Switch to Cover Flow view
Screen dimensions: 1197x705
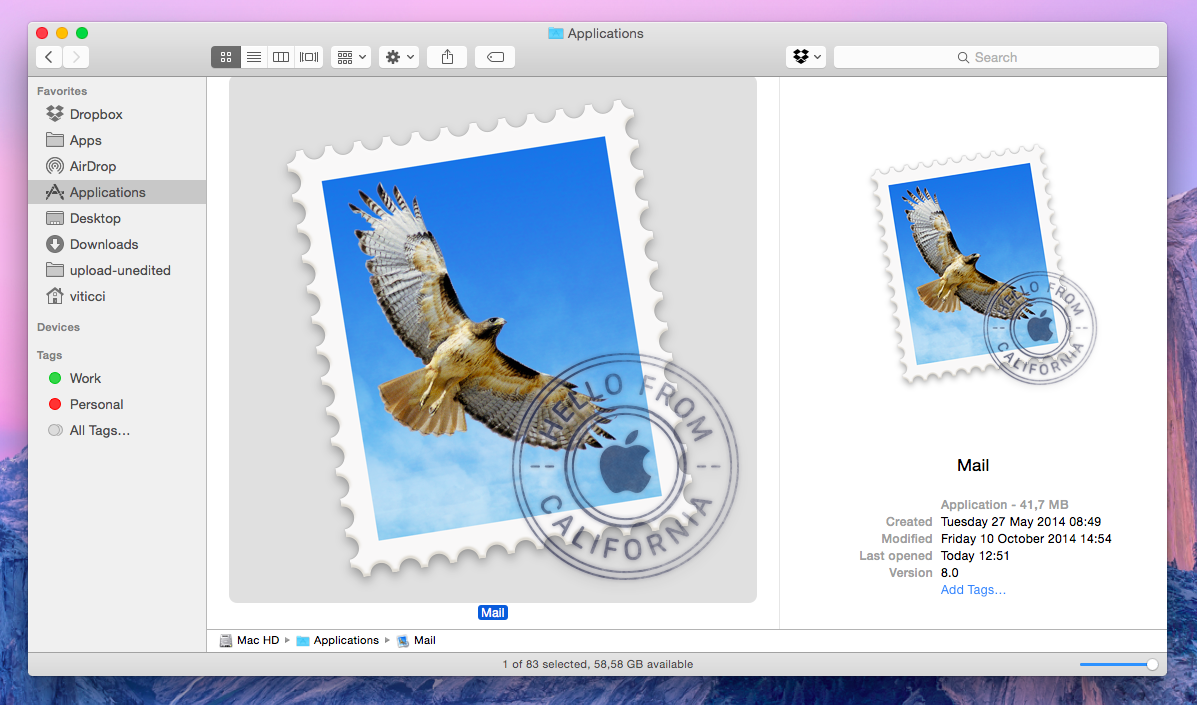pos(309,57)
